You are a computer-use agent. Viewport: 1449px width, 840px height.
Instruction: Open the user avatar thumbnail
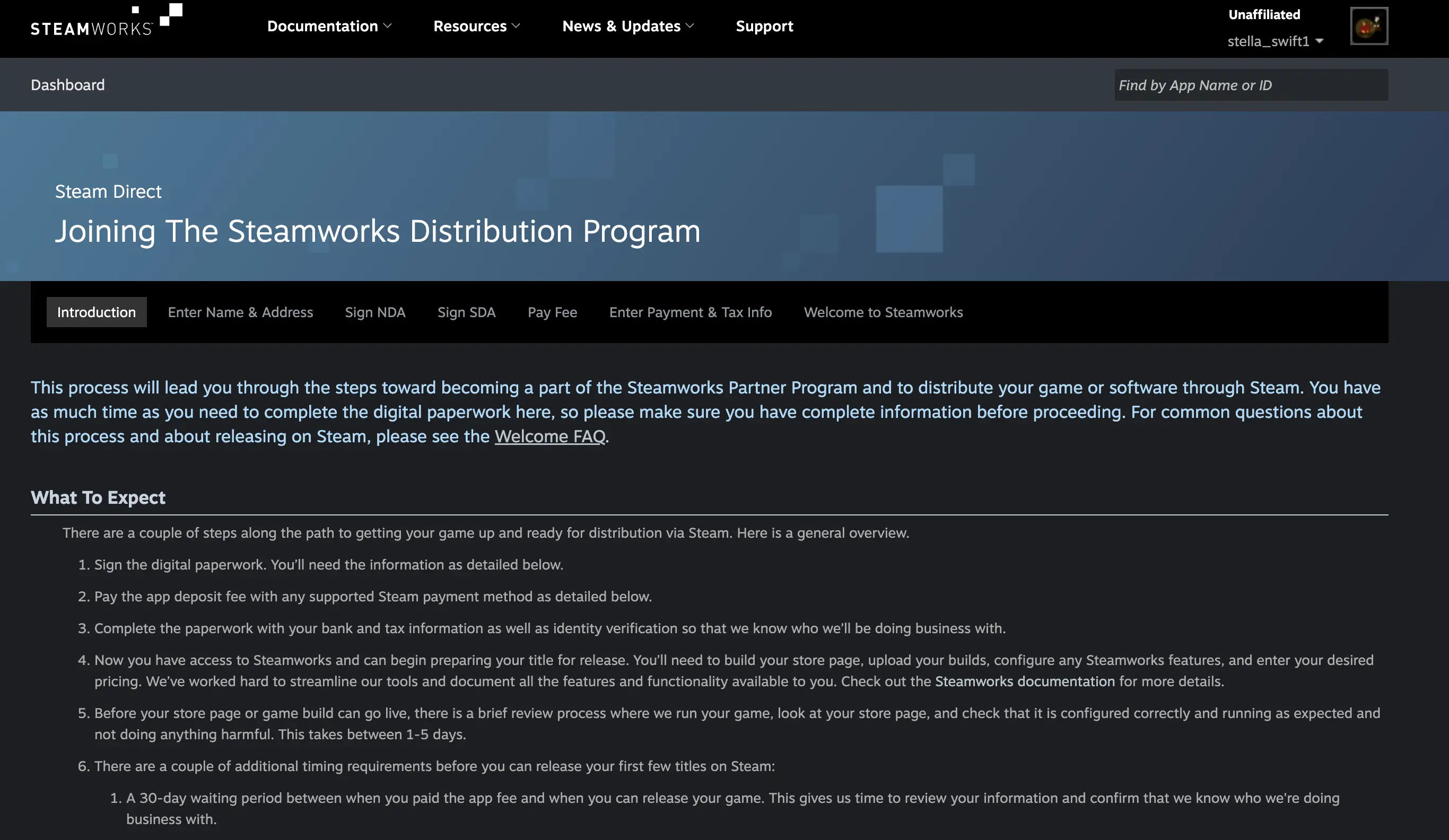(x=1369, y=26)
